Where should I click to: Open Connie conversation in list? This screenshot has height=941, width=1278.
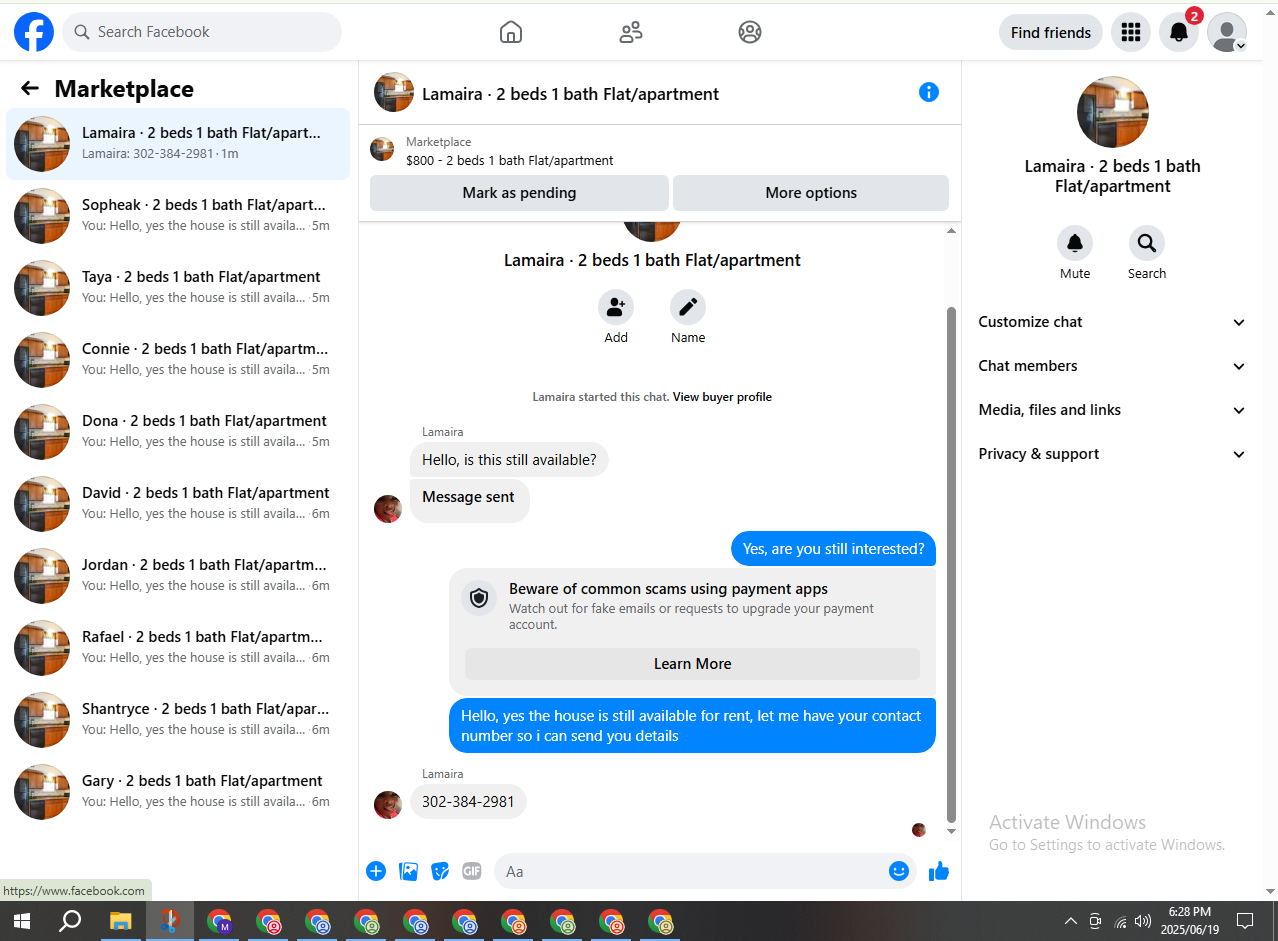tap(178, 360)
